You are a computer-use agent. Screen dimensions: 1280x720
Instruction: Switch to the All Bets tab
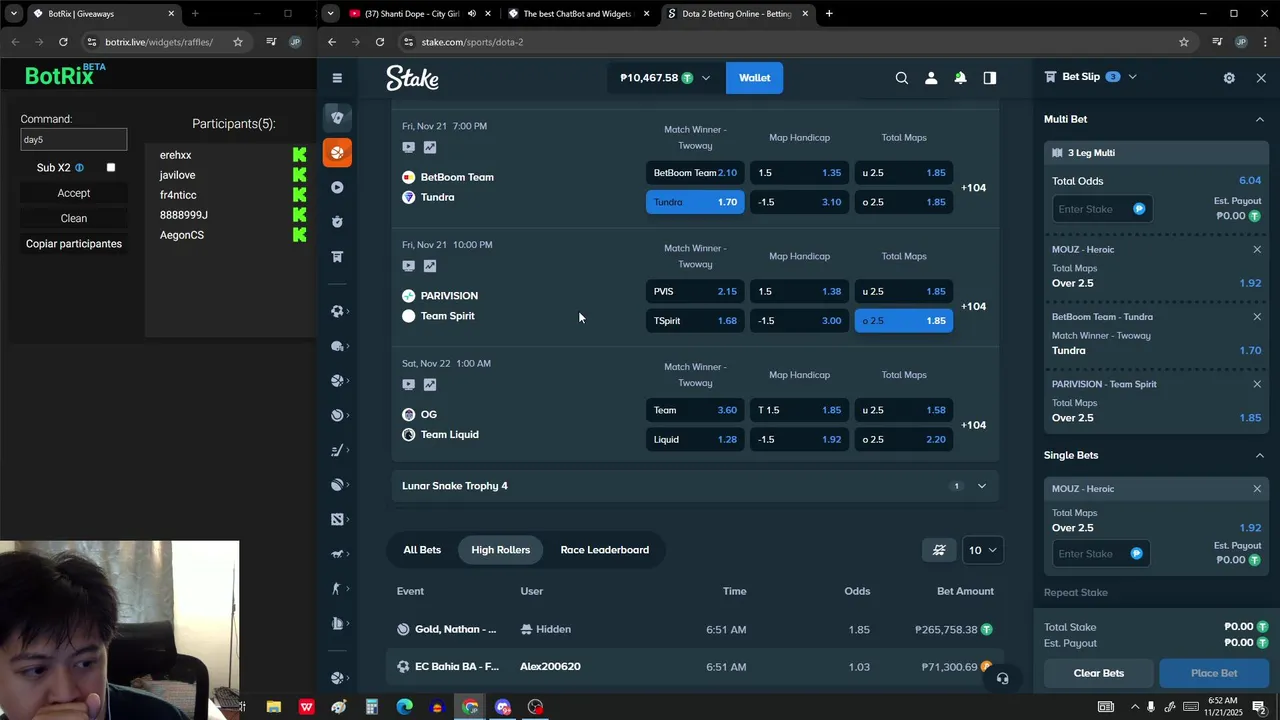click(x=422, y=550)
